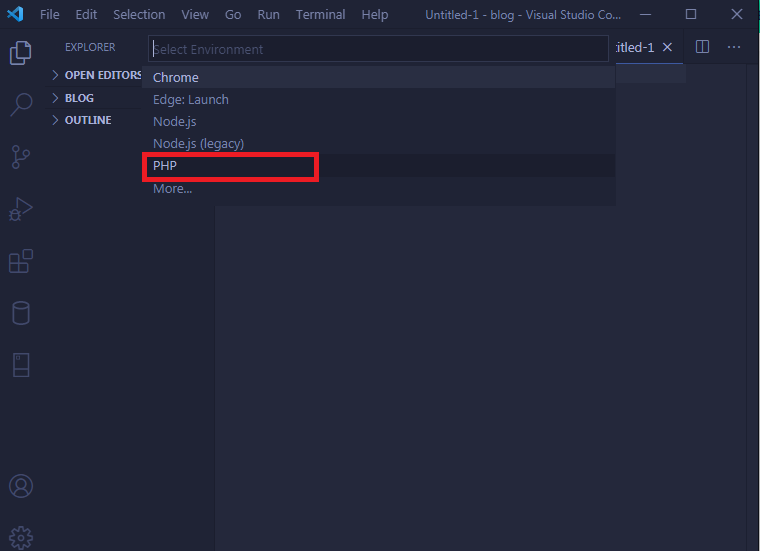Minimize the Visual Studio Code window

[x=646, y=15]
